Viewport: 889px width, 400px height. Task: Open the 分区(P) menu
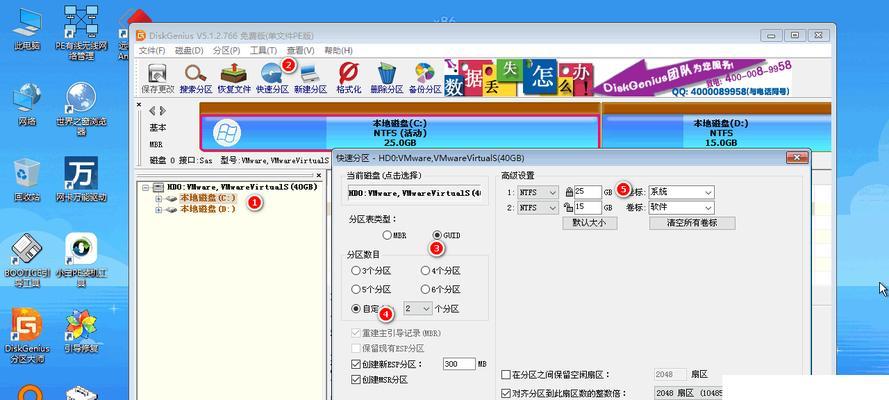click(227, 50)
